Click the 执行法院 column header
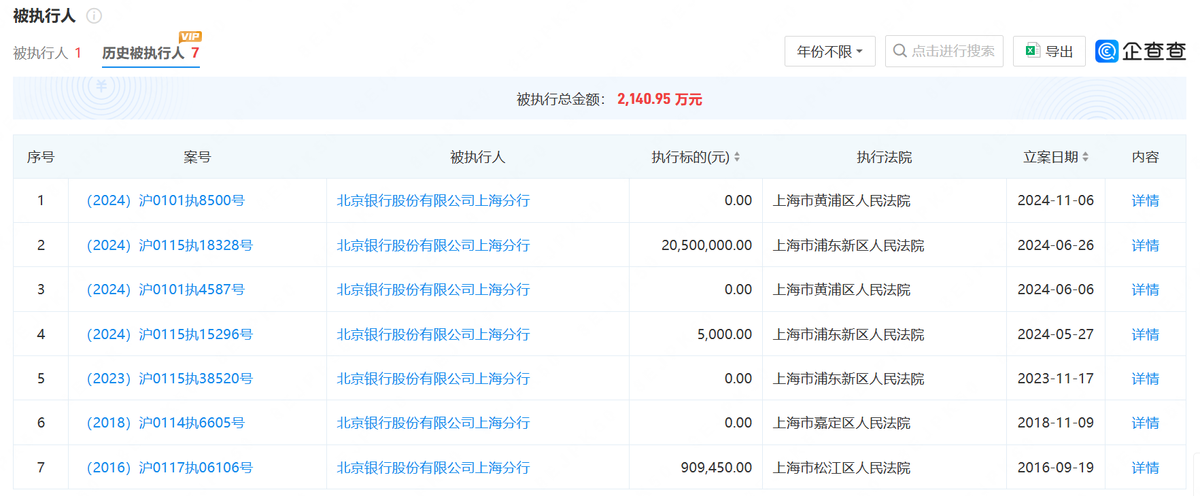 point(884,157)
